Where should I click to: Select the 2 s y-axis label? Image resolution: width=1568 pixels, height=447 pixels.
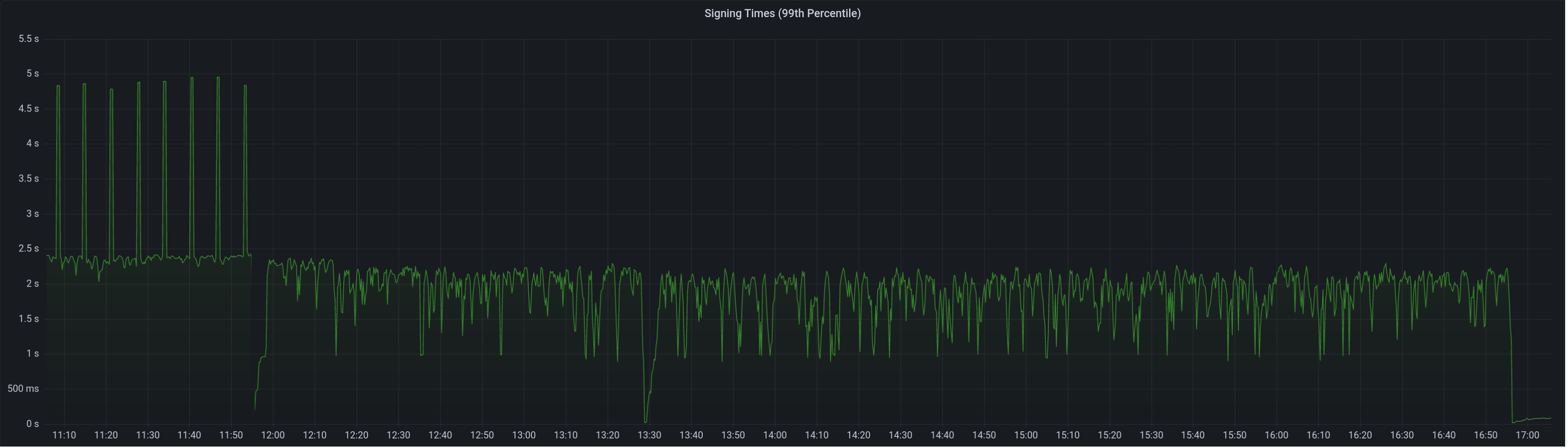tap(32, 284)
